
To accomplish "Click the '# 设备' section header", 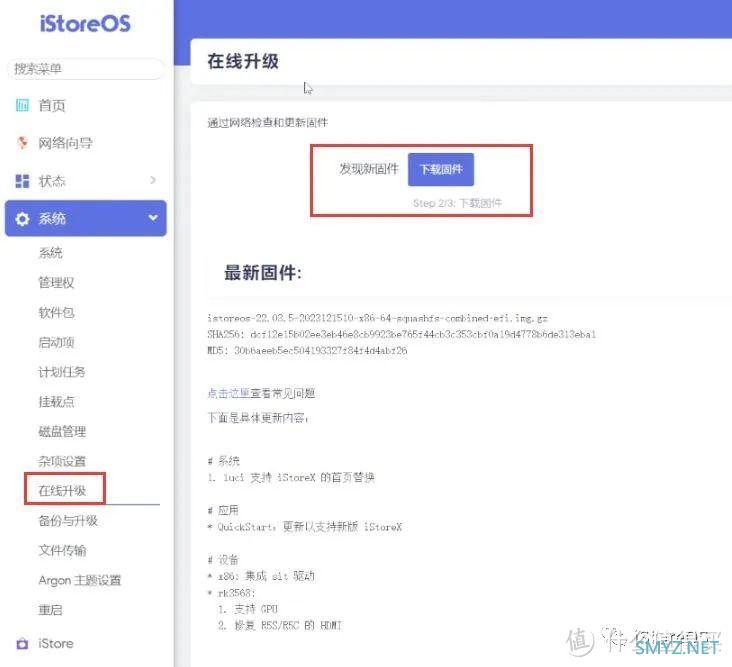I will pyautogui.click(x=223, y=560).
